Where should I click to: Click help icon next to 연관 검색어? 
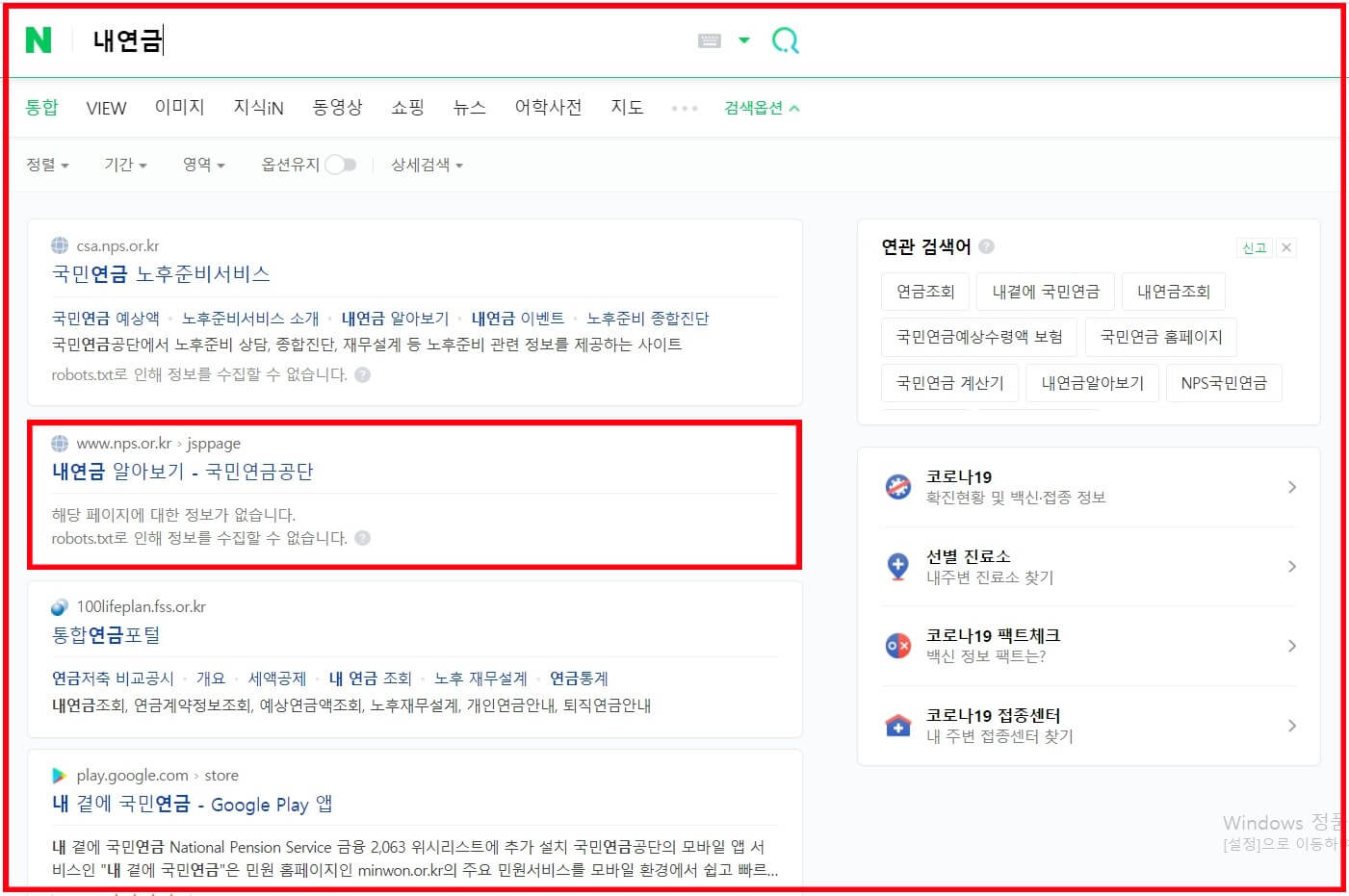point(986,246)
